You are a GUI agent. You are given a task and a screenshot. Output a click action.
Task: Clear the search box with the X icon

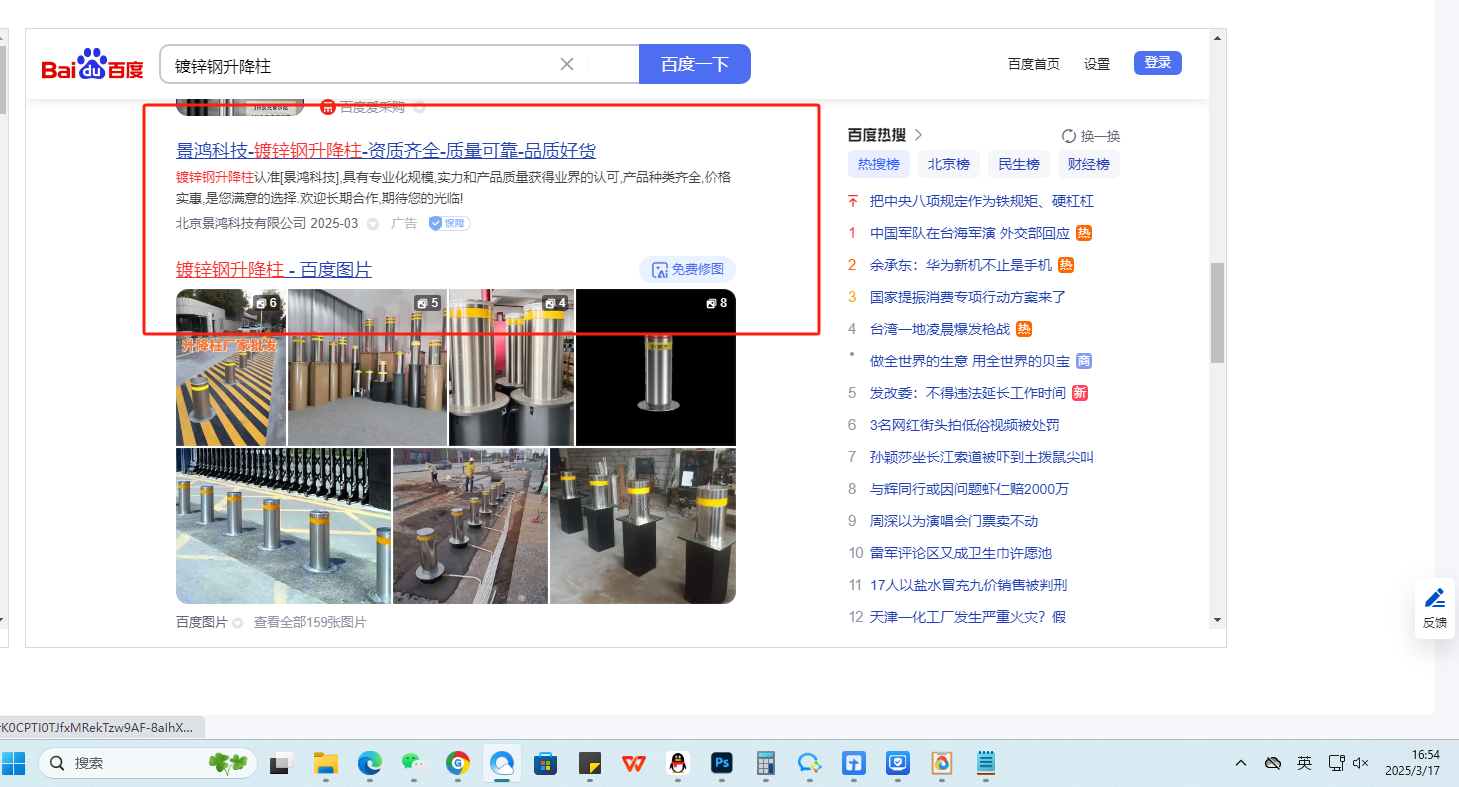click(x=566, y=64)
